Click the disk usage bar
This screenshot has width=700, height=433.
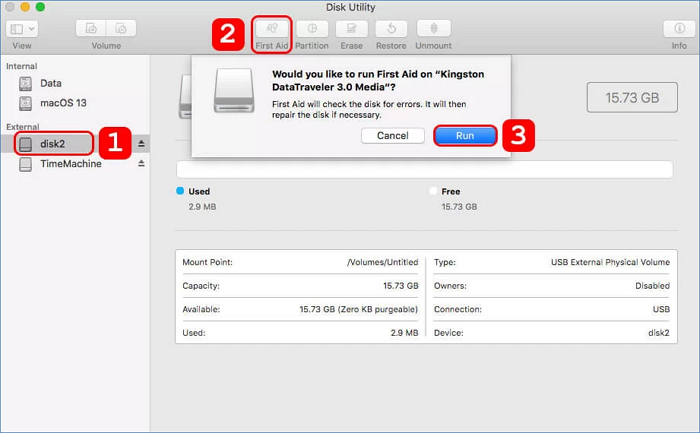[423, 169]
